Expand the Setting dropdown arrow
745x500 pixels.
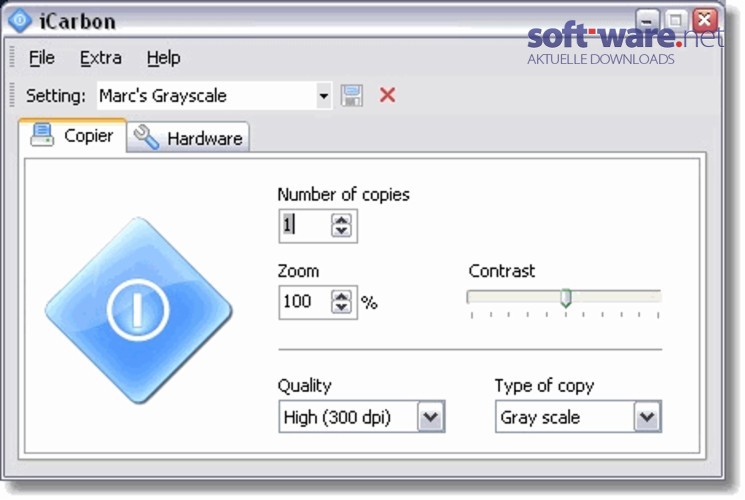coord(324,96)
